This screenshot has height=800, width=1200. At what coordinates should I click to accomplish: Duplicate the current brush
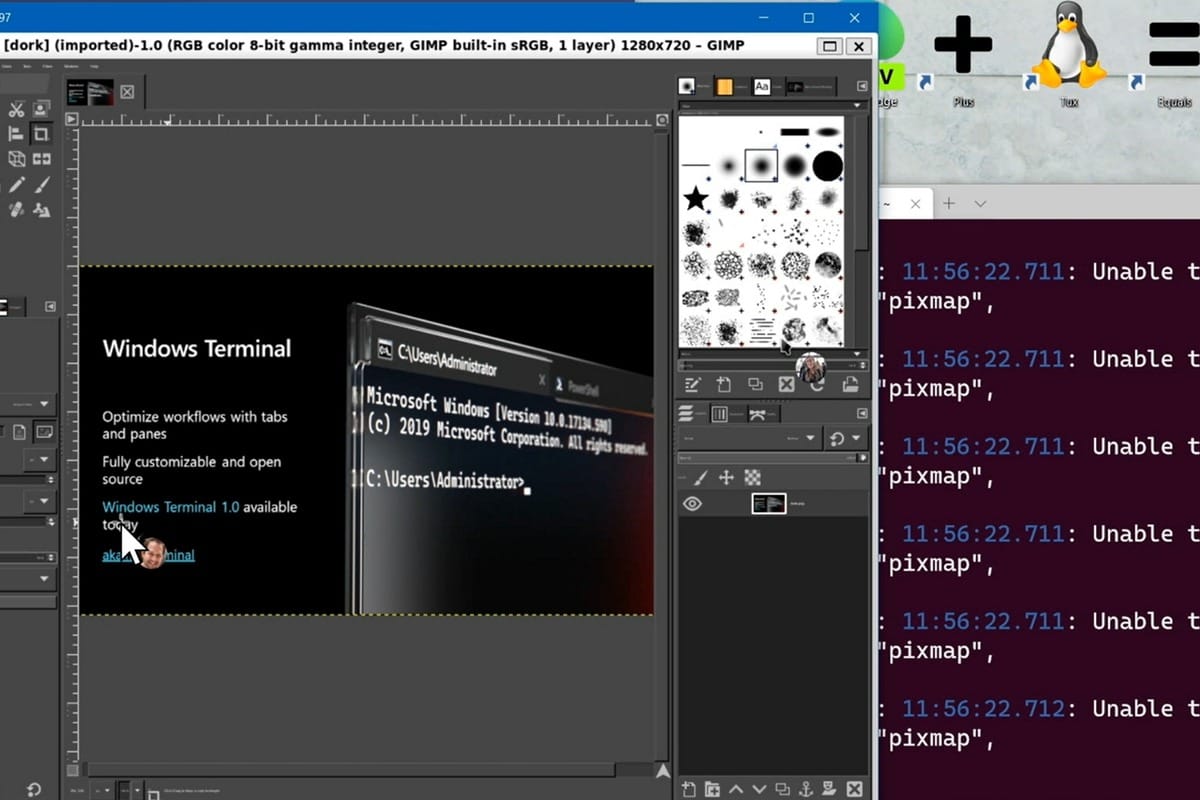[x=755, y=383]
